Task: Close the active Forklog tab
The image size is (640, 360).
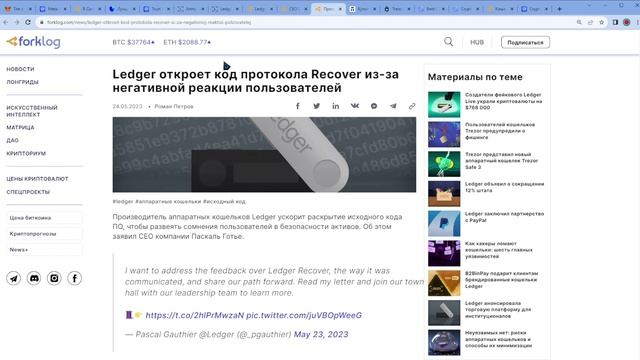Action: 340,9
